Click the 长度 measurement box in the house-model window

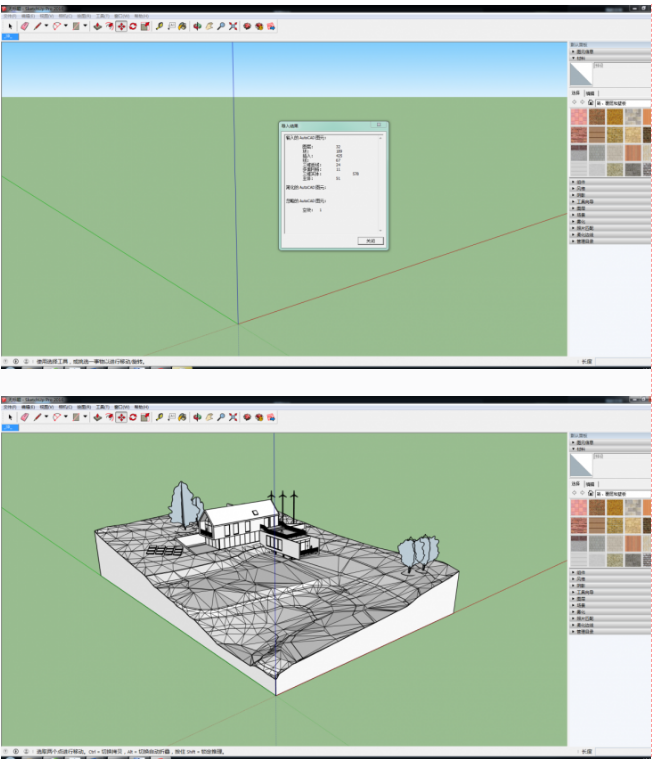pyautogui.click(x=622, y=751)
